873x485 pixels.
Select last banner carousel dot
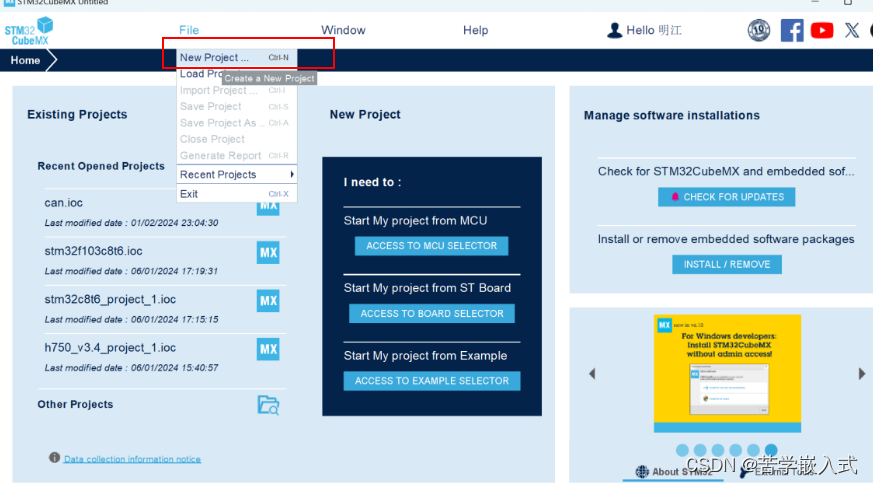coord(771,450)
